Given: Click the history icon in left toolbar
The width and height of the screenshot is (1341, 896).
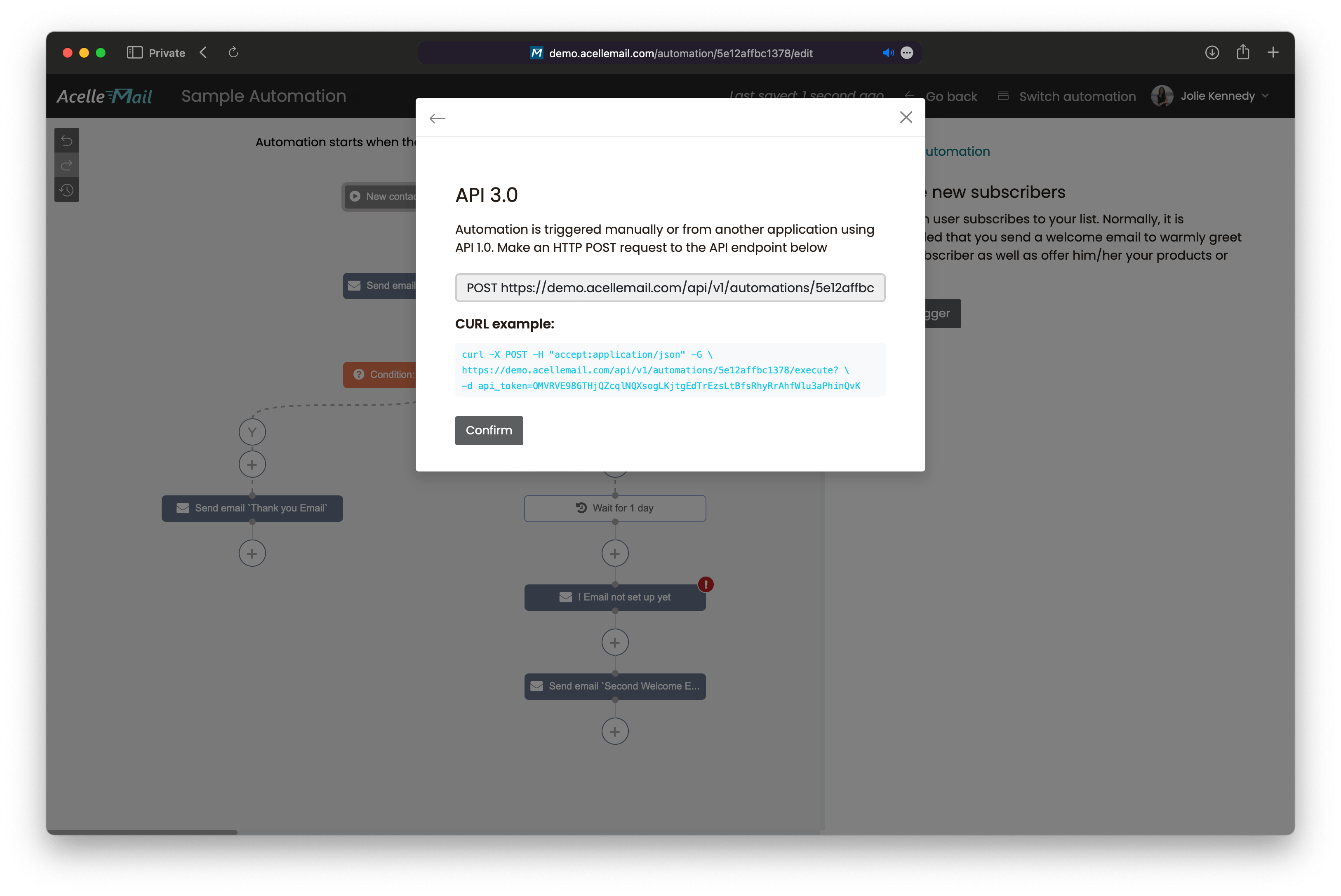Looking at the screenshot, I should (66, 190).
